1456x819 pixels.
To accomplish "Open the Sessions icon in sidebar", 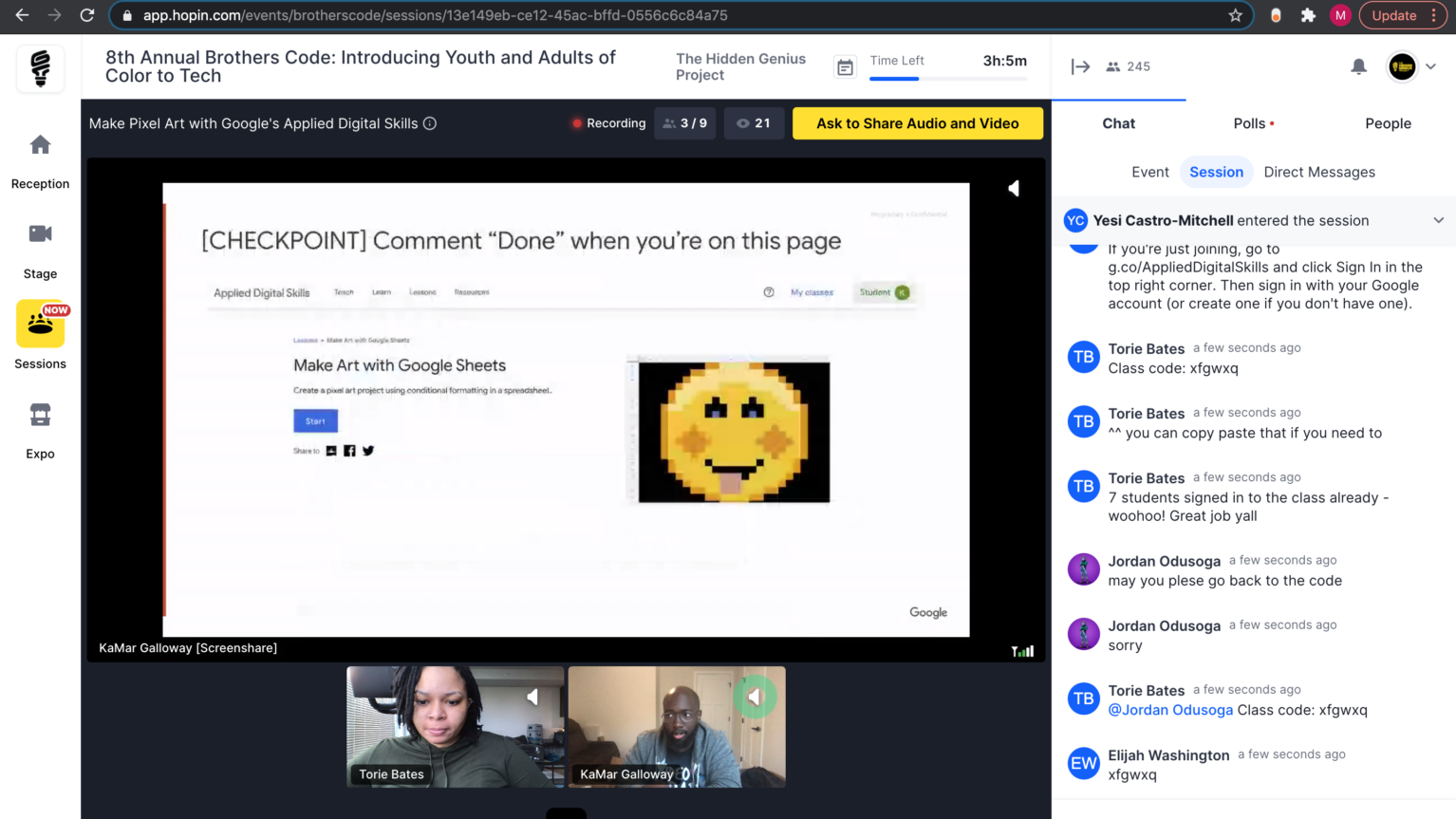I will (x=40, y=325).
